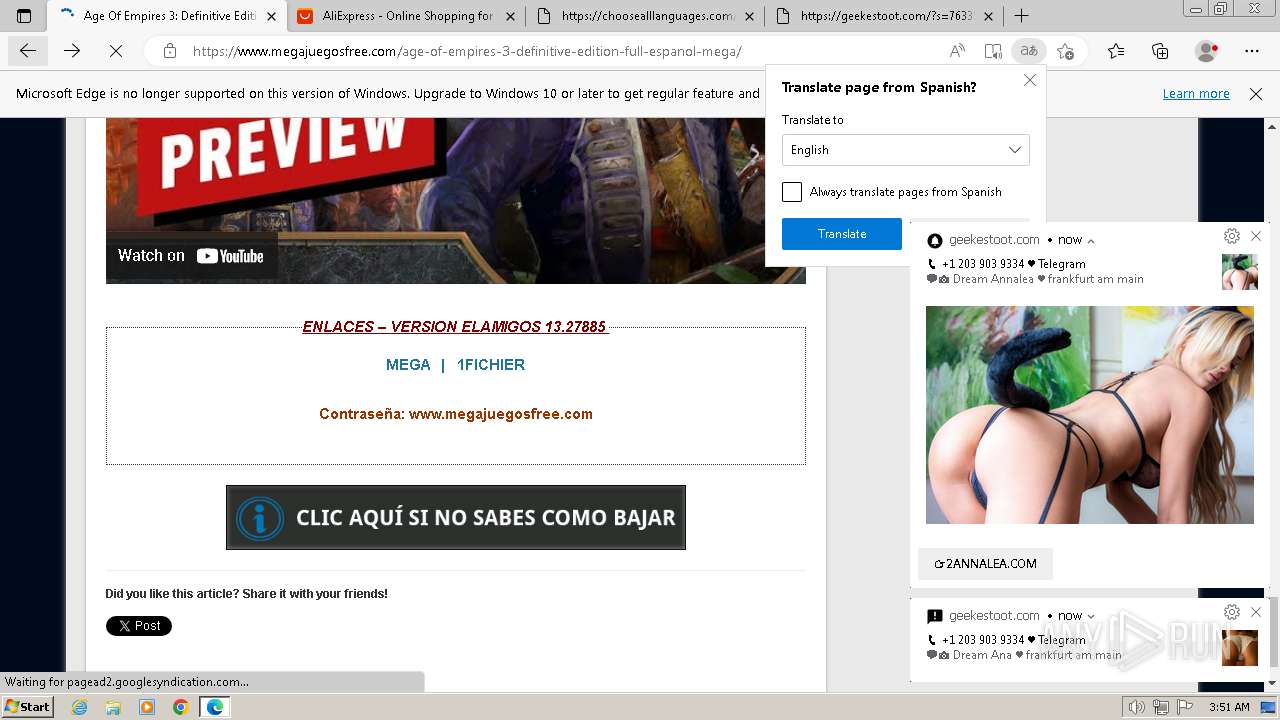Switch to the Age Of Empires 3 tab

[167, 16]
